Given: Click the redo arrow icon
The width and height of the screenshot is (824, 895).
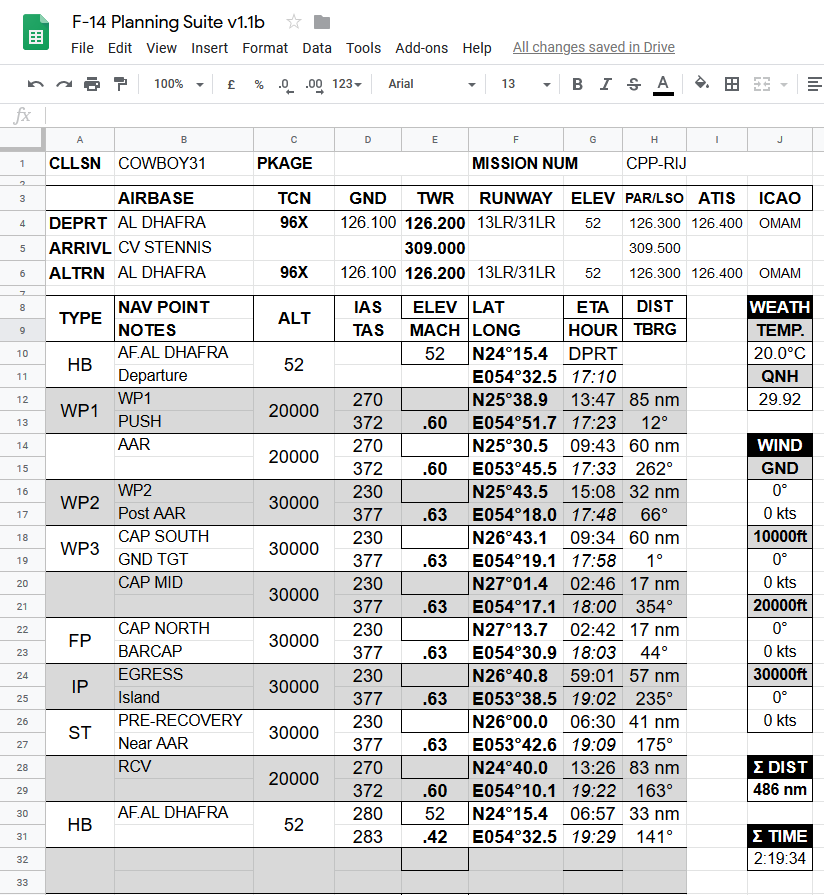Looking at the screenshot, I should coord(64,84).
